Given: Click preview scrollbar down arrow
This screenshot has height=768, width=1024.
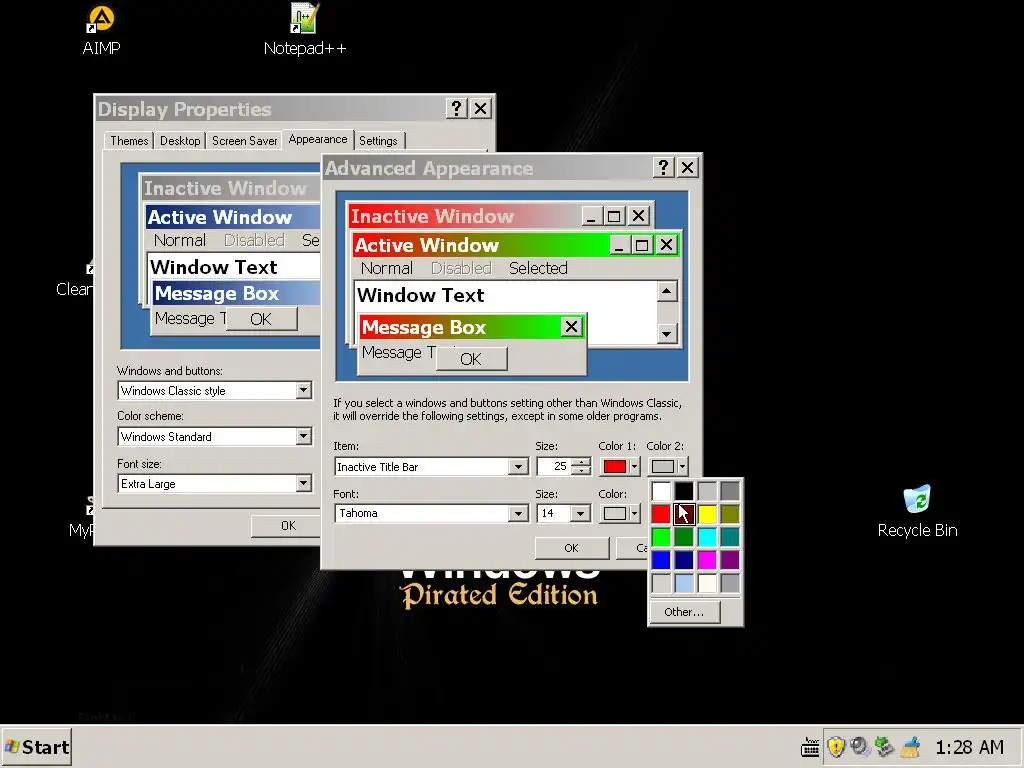Looking at the screenshot, I should [x=666, y=334].
